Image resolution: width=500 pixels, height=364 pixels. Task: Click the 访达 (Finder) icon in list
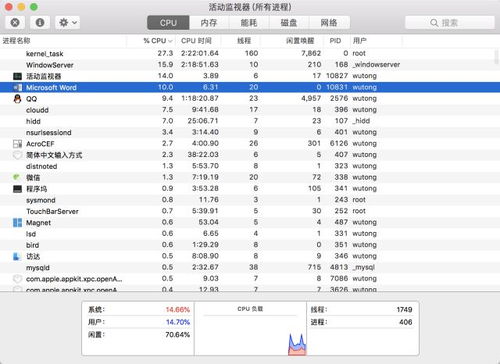click(16, 256)
